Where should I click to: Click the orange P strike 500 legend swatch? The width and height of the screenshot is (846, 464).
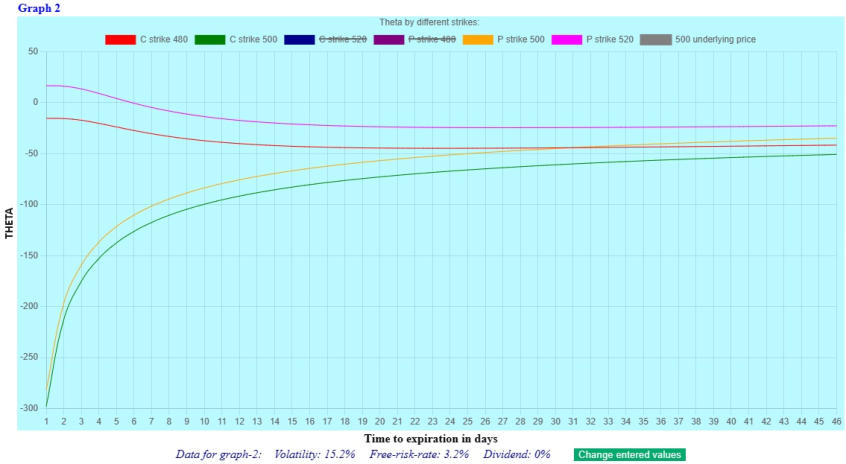[x=478, y=40]
